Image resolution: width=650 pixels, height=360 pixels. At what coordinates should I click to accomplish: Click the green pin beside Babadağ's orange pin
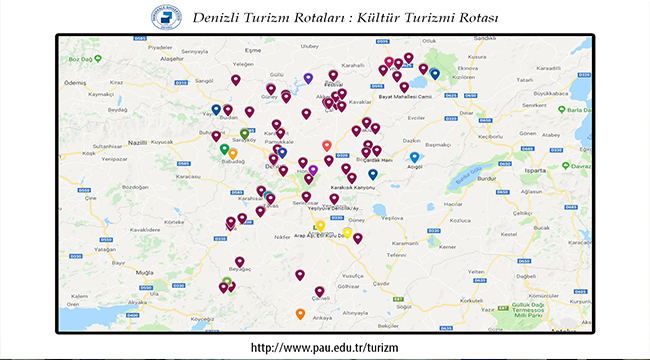click(x=224, y=149)
